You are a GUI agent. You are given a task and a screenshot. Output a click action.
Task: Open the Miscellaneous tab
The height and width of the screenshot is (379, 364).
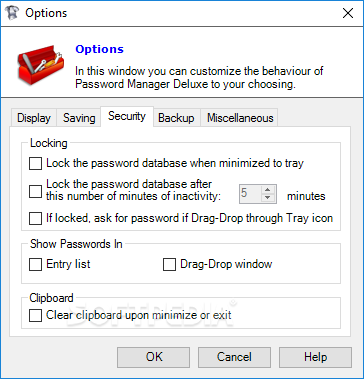click(240, 118)
